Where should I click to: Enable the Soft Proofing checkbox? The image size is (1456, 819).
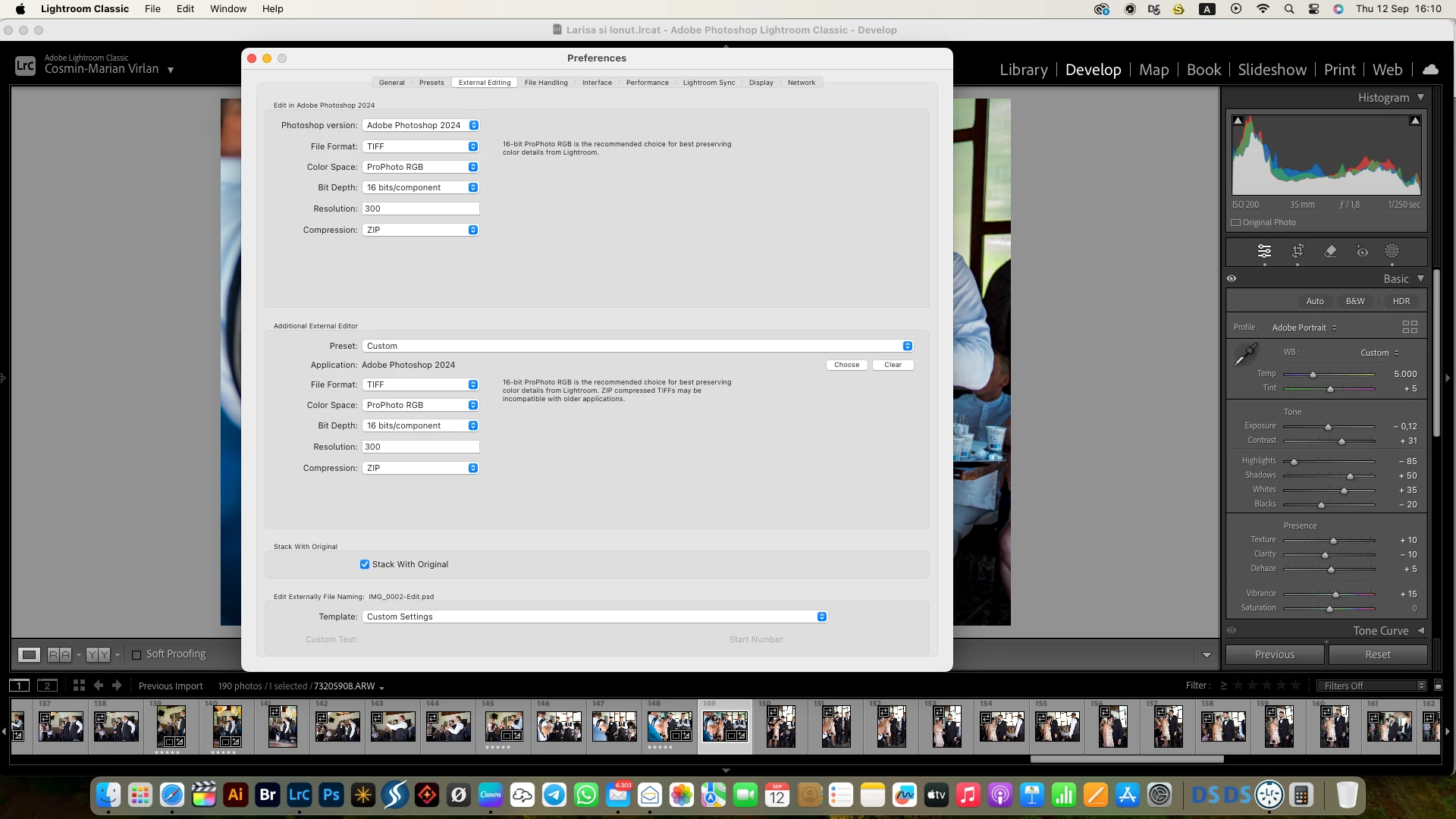pyautogui.click(x=136, y=654)
